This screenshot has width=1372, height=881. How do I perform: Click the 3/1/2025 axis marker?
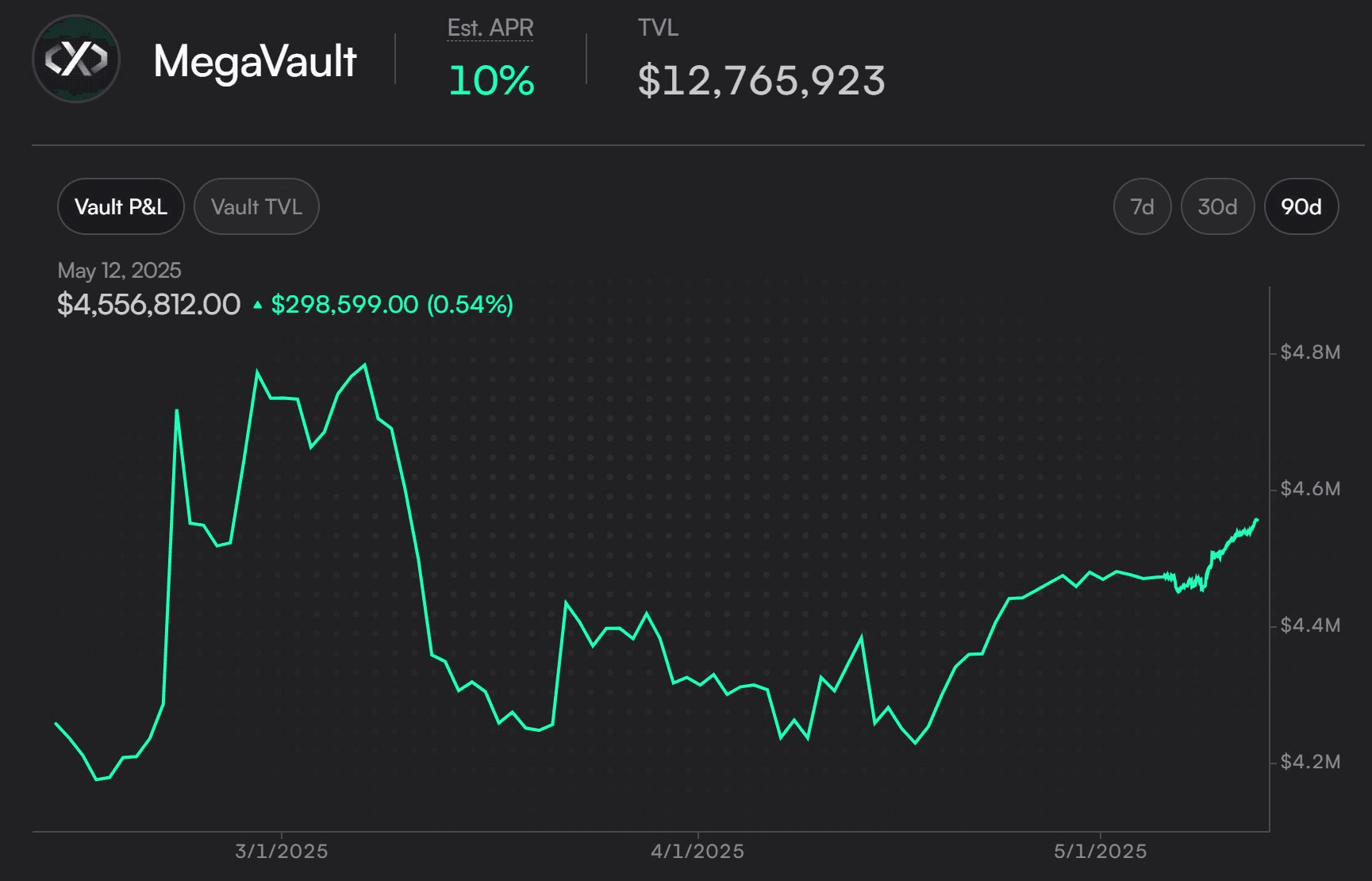point(282,851)
